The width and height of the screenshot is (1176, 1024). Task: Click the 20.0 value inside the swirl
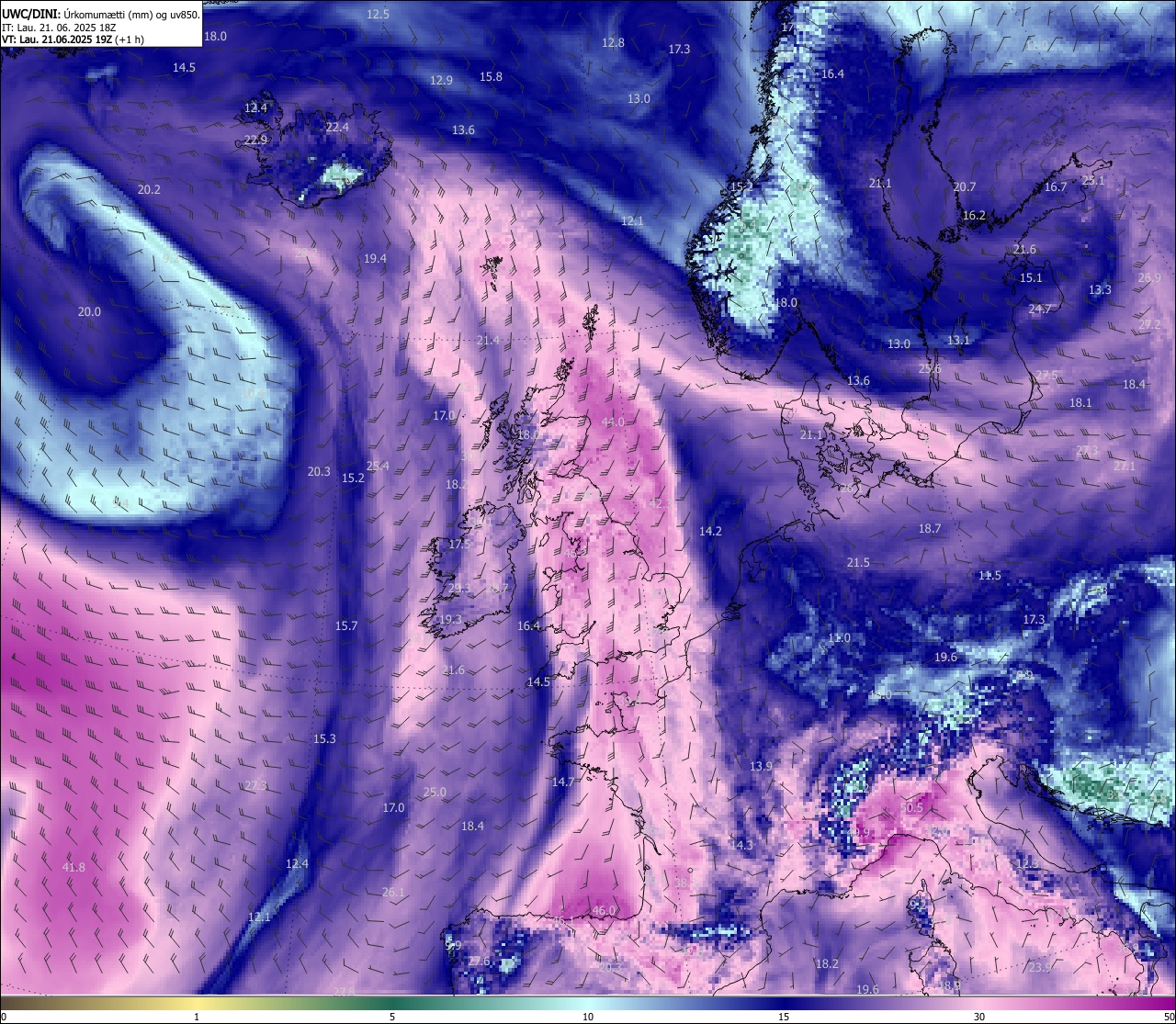[89, 311]
